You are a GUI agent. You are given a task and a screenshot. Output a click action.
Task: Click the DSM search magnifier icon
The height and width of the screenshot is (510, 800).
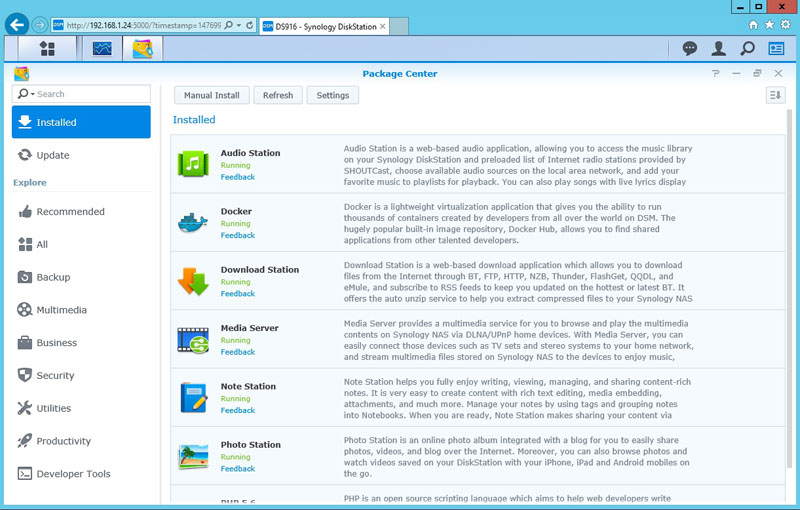[747, 48]
